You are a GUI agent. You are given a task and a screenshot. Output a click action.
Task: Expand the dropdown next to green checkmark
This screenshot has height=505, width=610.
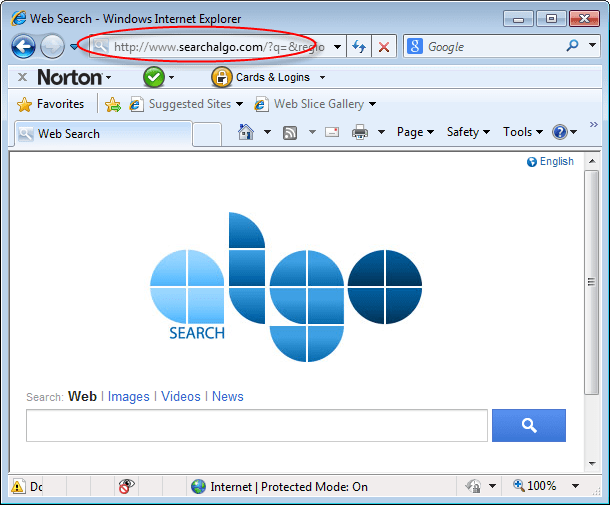point(171,77)
